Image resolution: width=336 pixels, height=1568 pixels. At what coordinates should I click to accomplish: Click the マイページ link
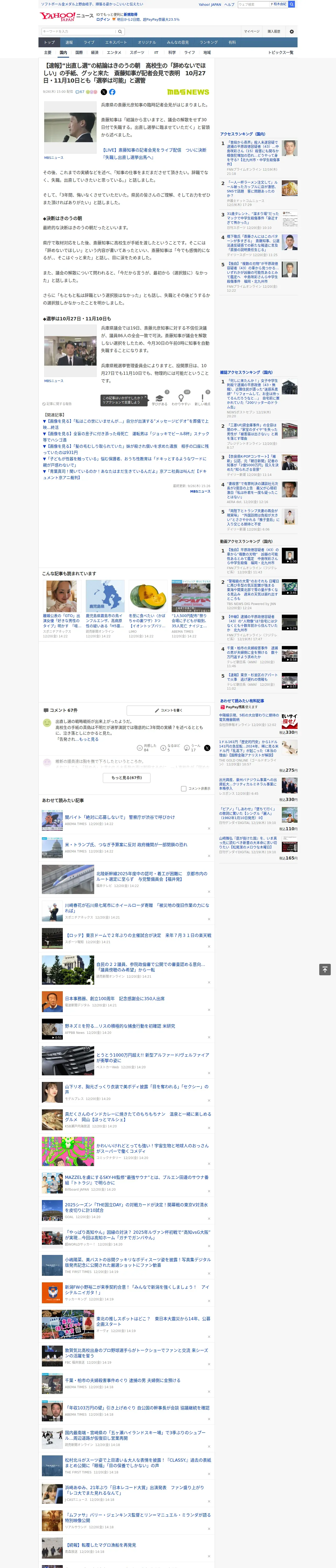[x=251, y=32]
